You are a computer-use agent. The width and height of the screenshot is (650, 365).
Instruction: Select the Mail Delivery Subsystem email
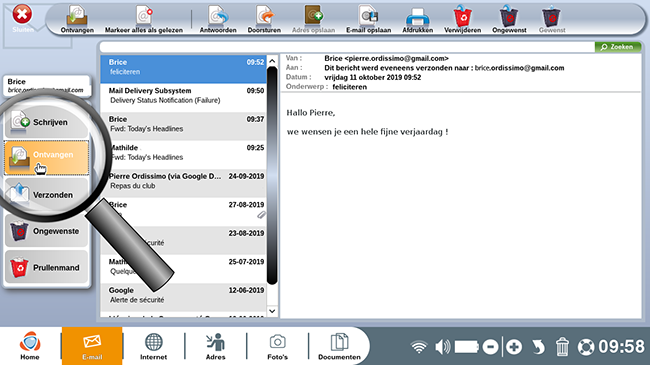point(183,95)
